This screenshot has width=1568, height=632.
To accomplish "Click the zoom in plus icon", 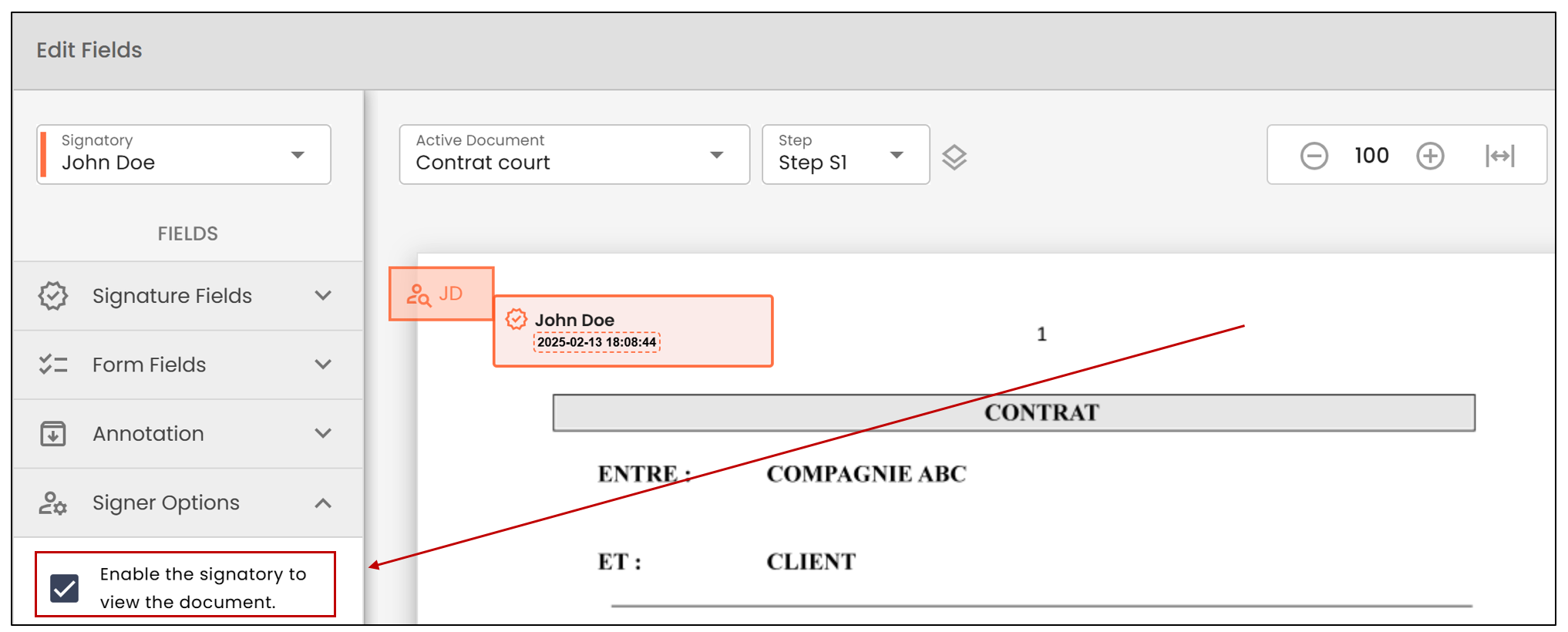I will click(x=1430, y=156).
